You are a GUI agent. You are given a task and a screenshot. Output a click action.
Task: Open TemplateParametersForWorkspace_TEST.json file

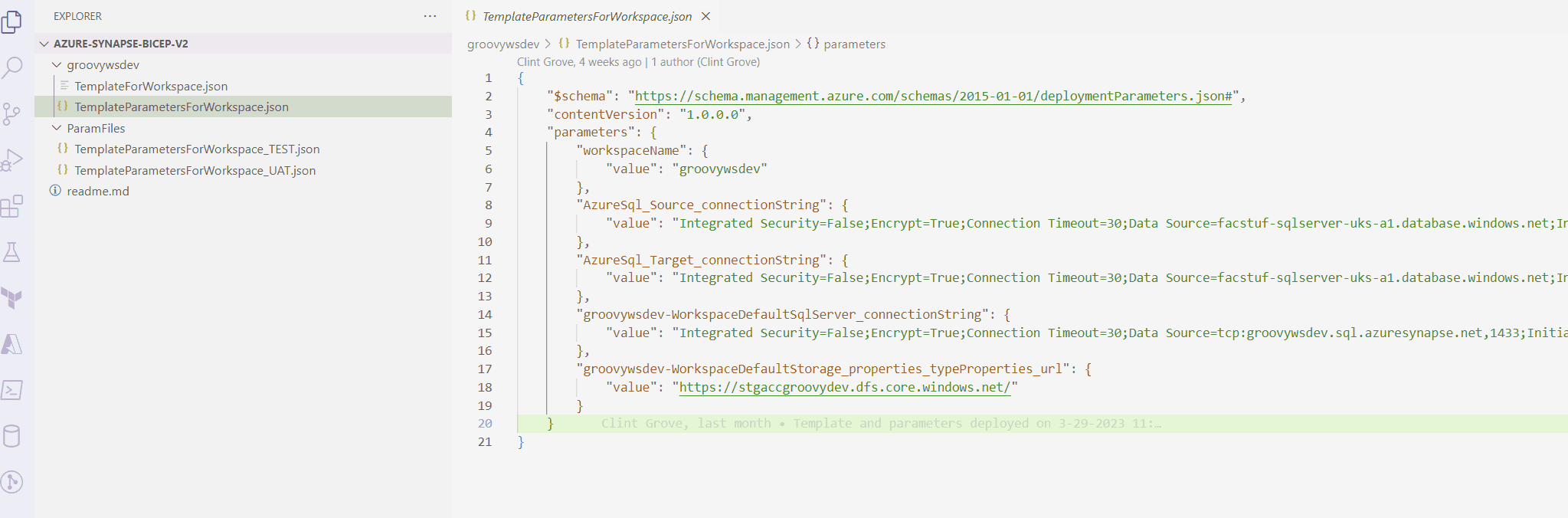197,149
